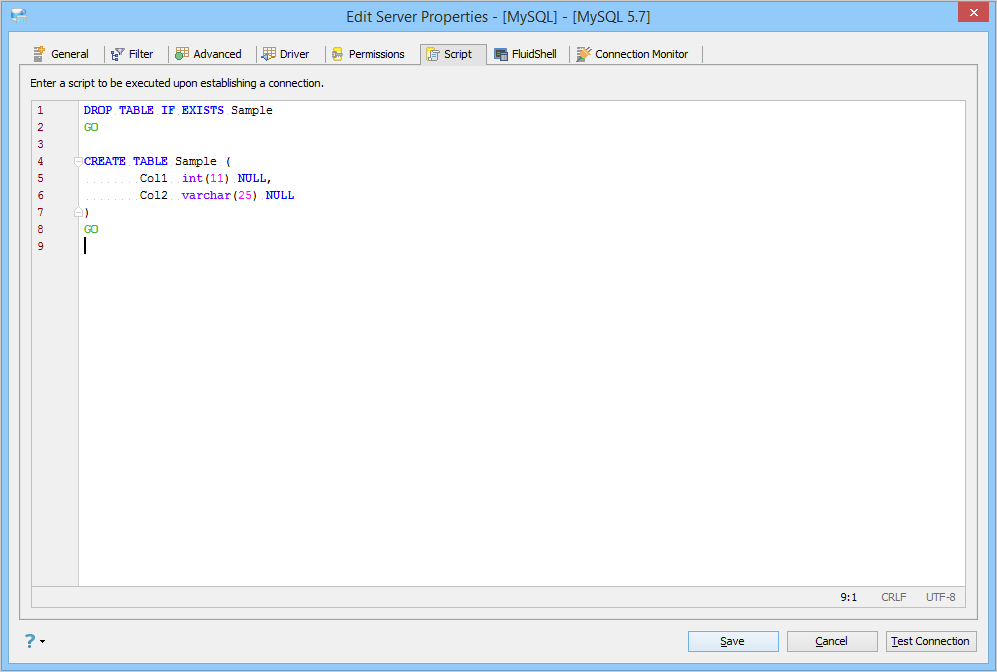Click the NULL keyword on line 6
Screen dimensions: 997x672
pos(280,195)
